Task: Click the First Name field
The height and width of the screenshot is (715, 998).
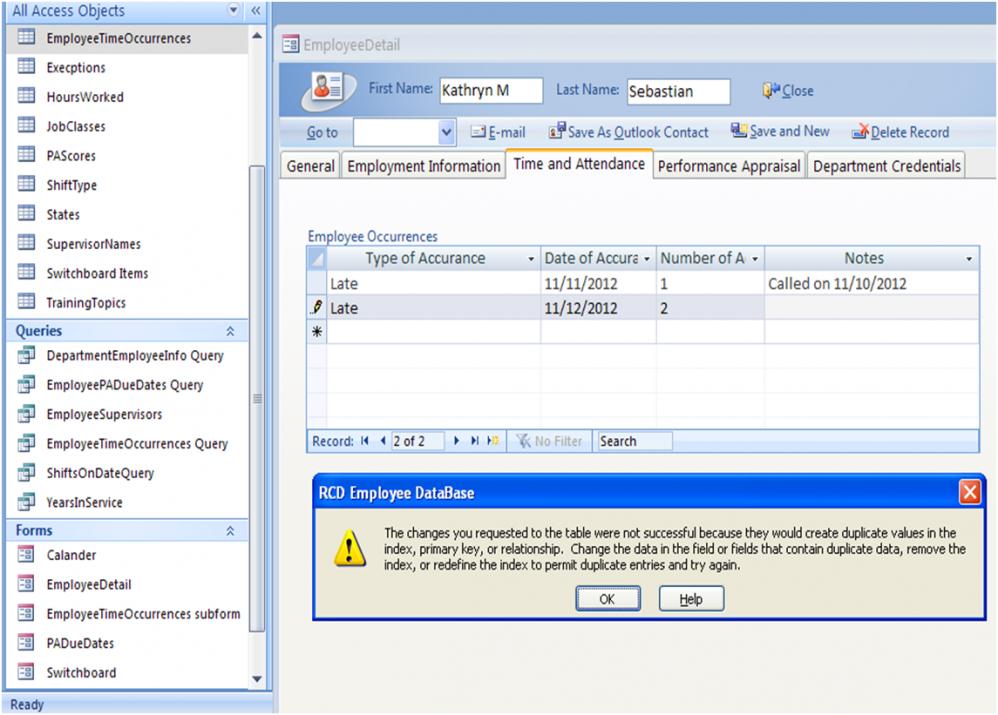Action: click(491, 90)
